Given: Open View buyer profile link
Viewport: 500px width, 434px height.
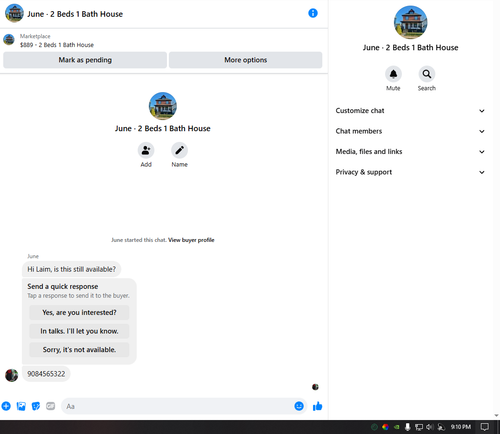Looking at the screenshot, I should (191, 240).
